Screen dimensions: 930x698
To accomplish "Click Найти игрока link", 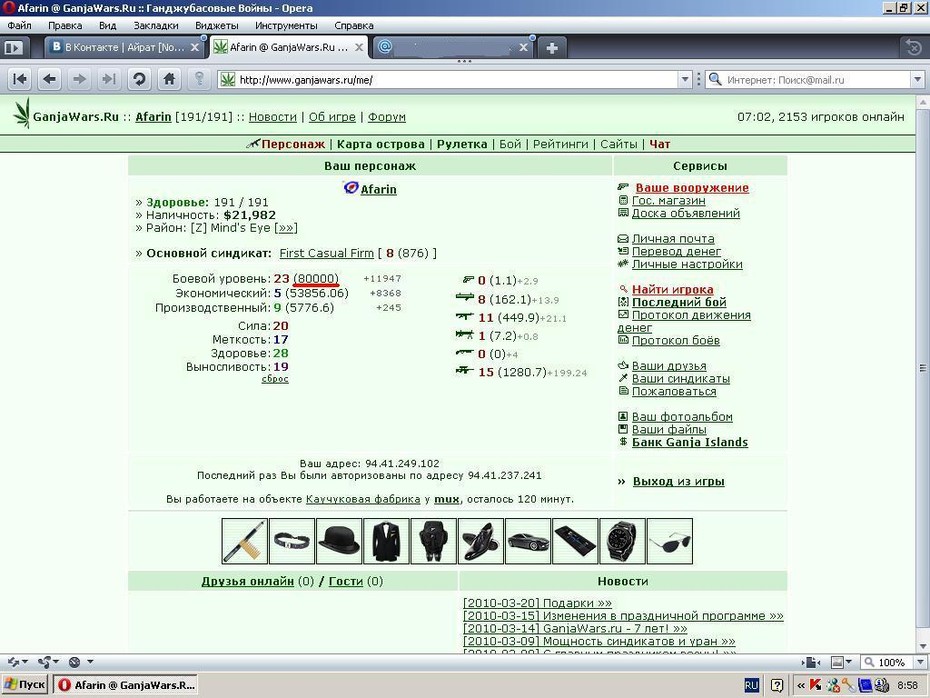I will click(673, 289).
